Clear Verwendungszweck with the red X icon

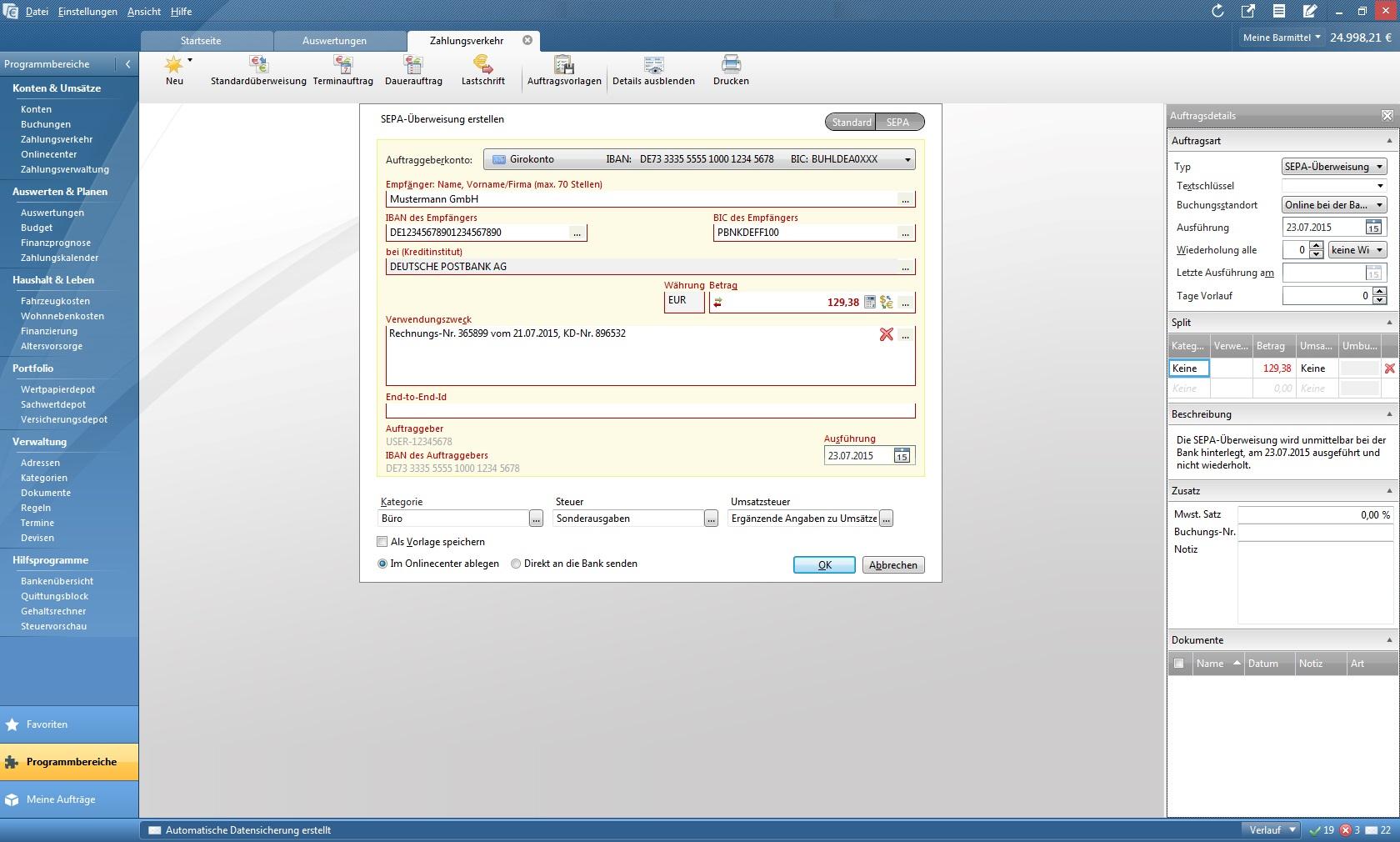click(x=886, y=334)
